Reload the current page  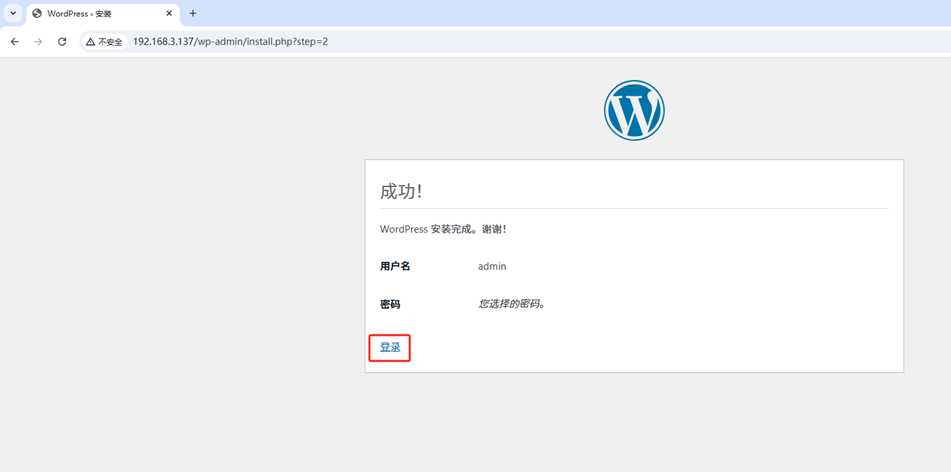[62, 42]
